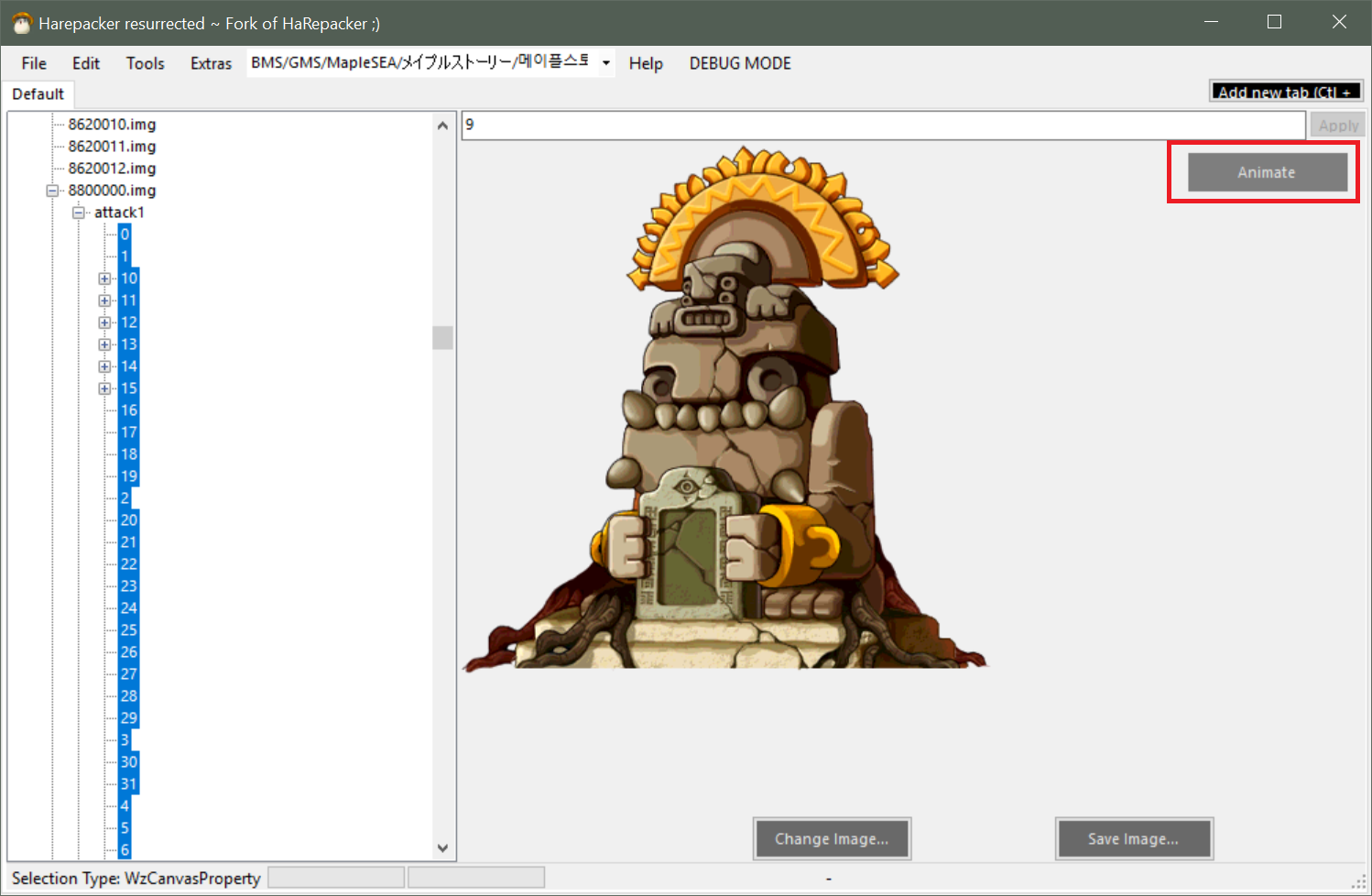The height and width of the screenshot is (896, 1372).
Task: Open the File menu
Action: (33, 63)
